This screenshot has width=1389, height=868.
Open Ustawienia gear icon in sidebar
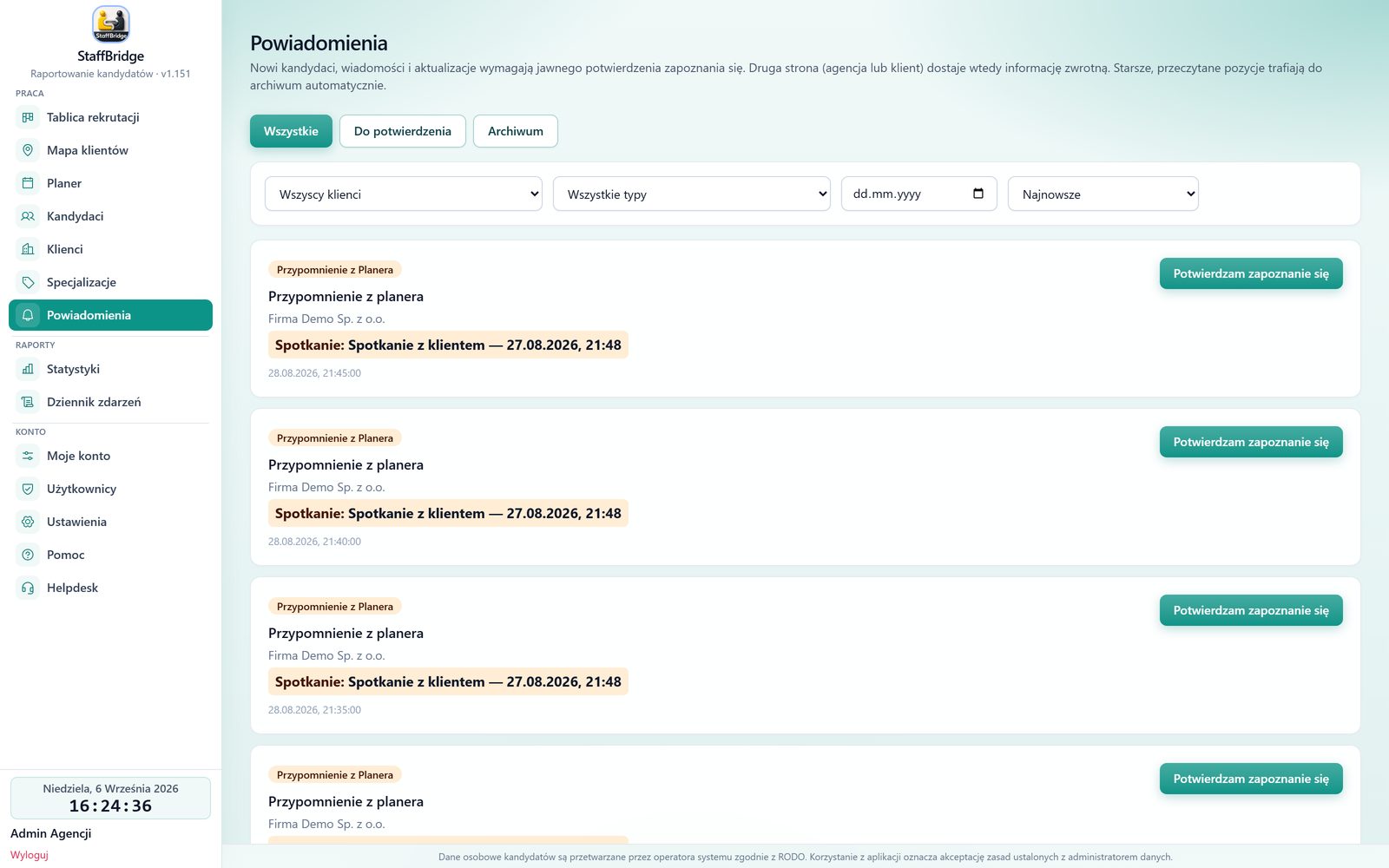(28, 522)
